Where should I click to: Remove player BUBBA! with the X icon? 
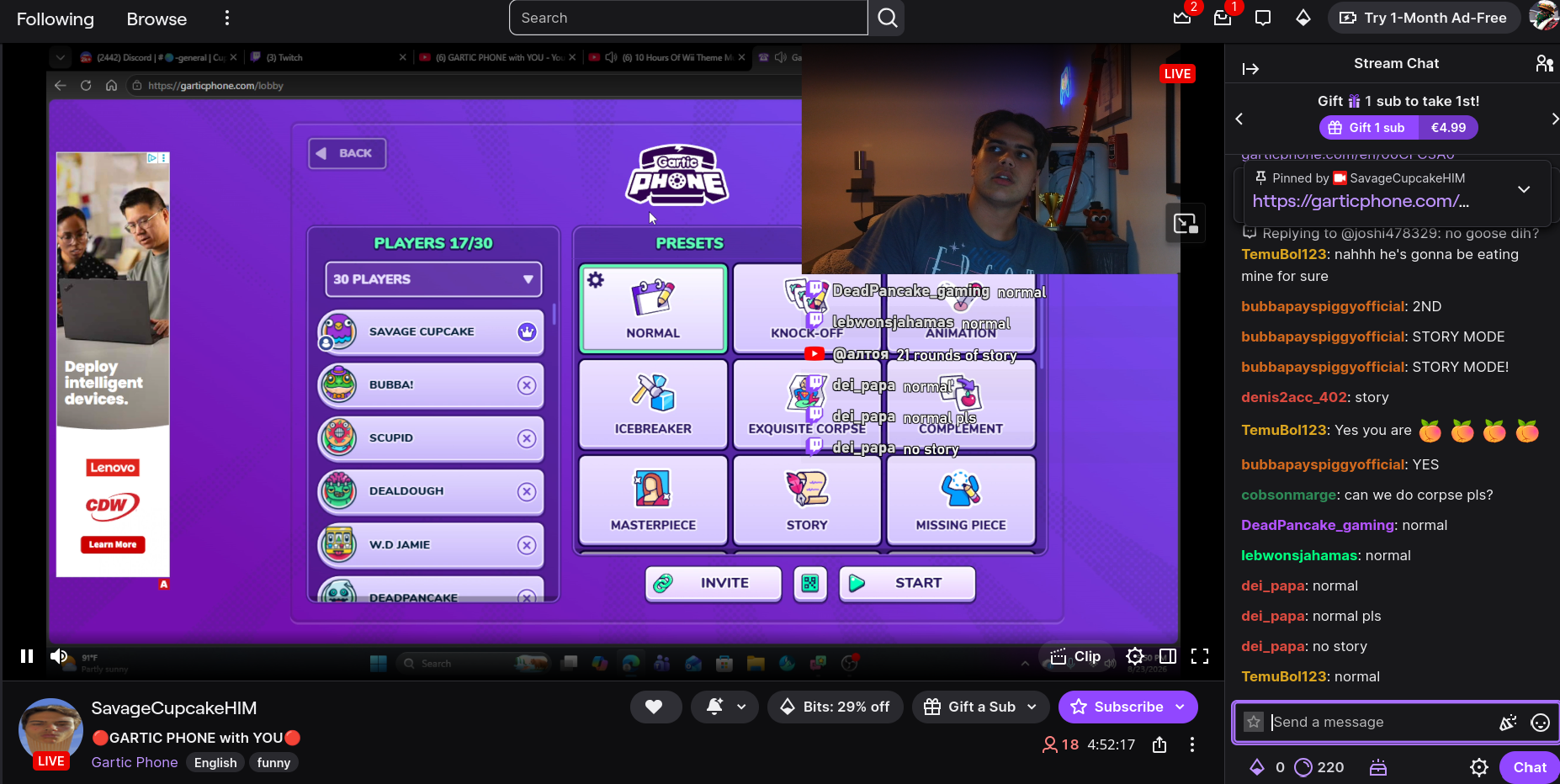click(x=527, y=385)
